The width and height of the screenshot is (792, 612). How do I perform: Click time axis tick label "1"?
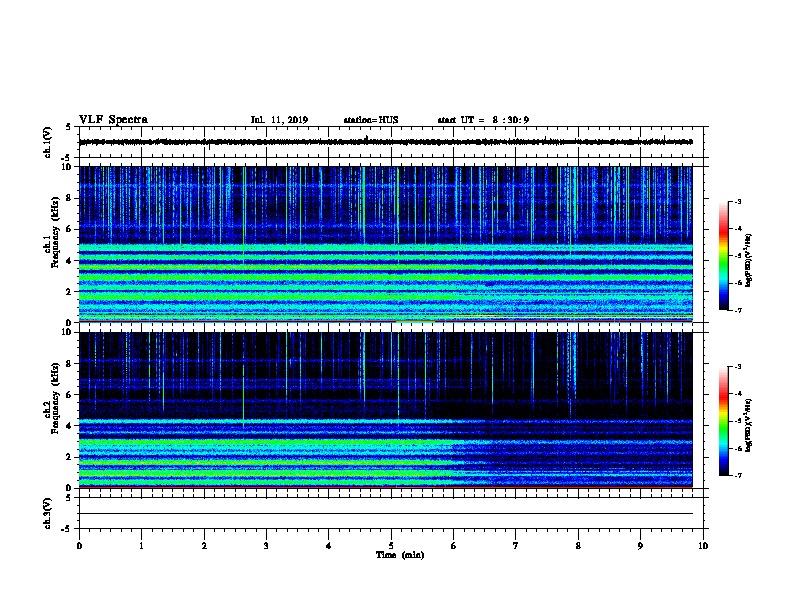point(141,546)
